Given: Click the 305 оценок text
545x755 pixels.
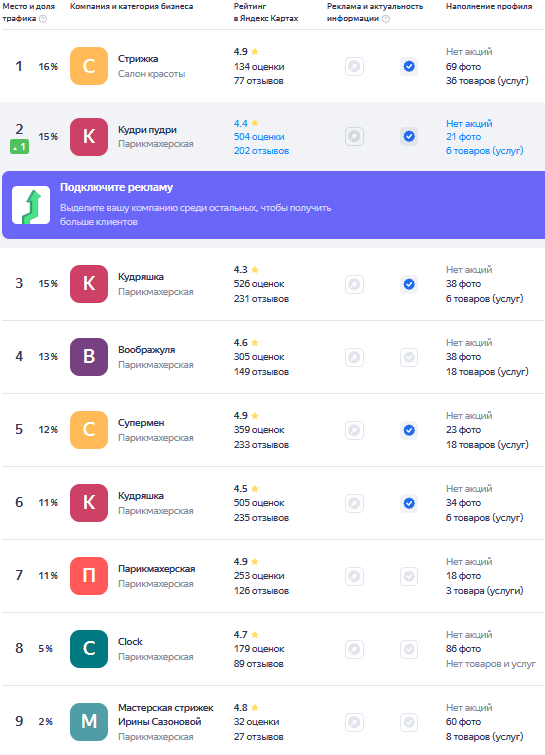Looking at the screenshot, I should [259, 357].
